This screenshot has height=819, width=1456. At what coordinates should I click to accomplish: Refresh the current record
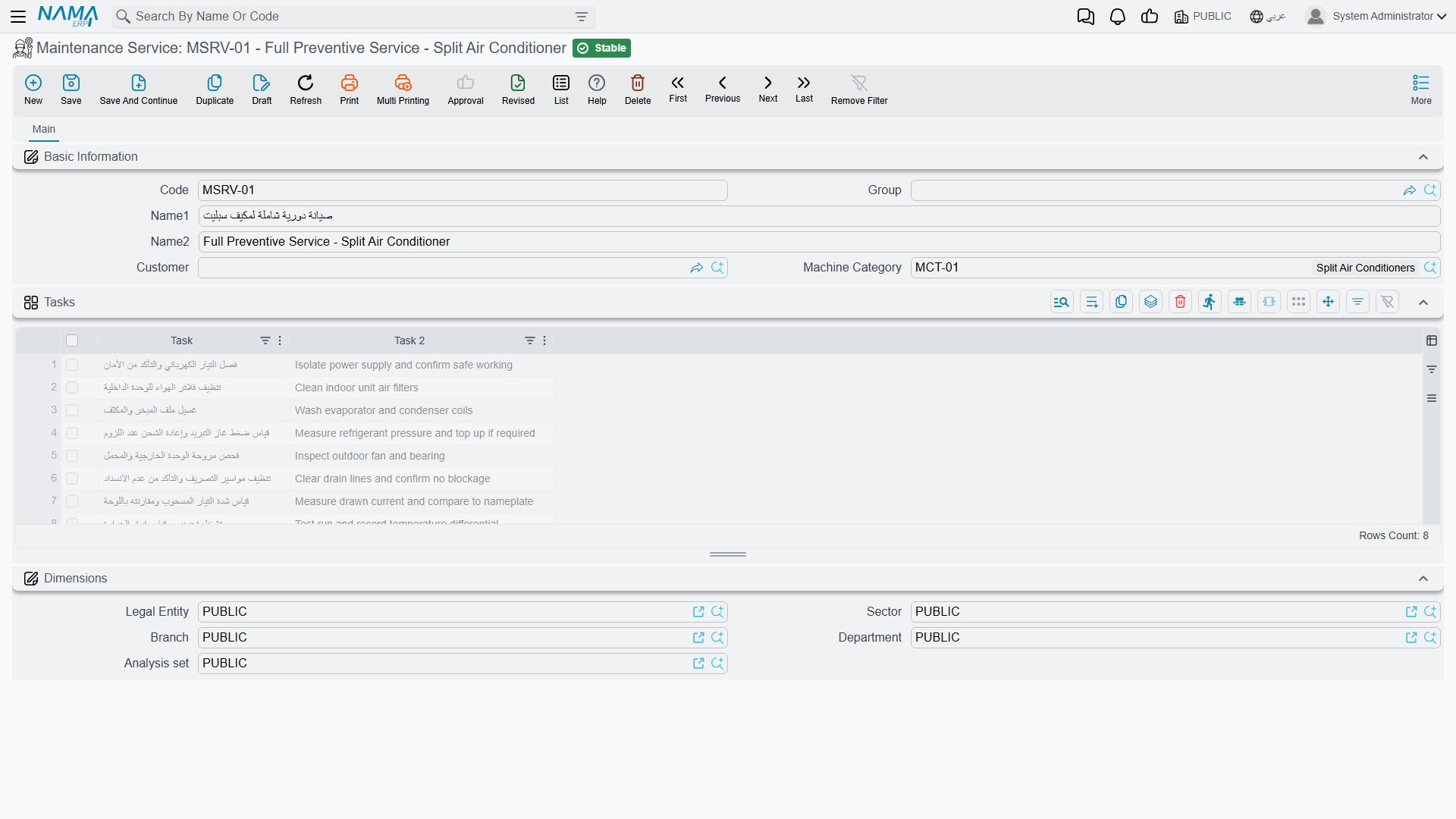coord(306,89)
